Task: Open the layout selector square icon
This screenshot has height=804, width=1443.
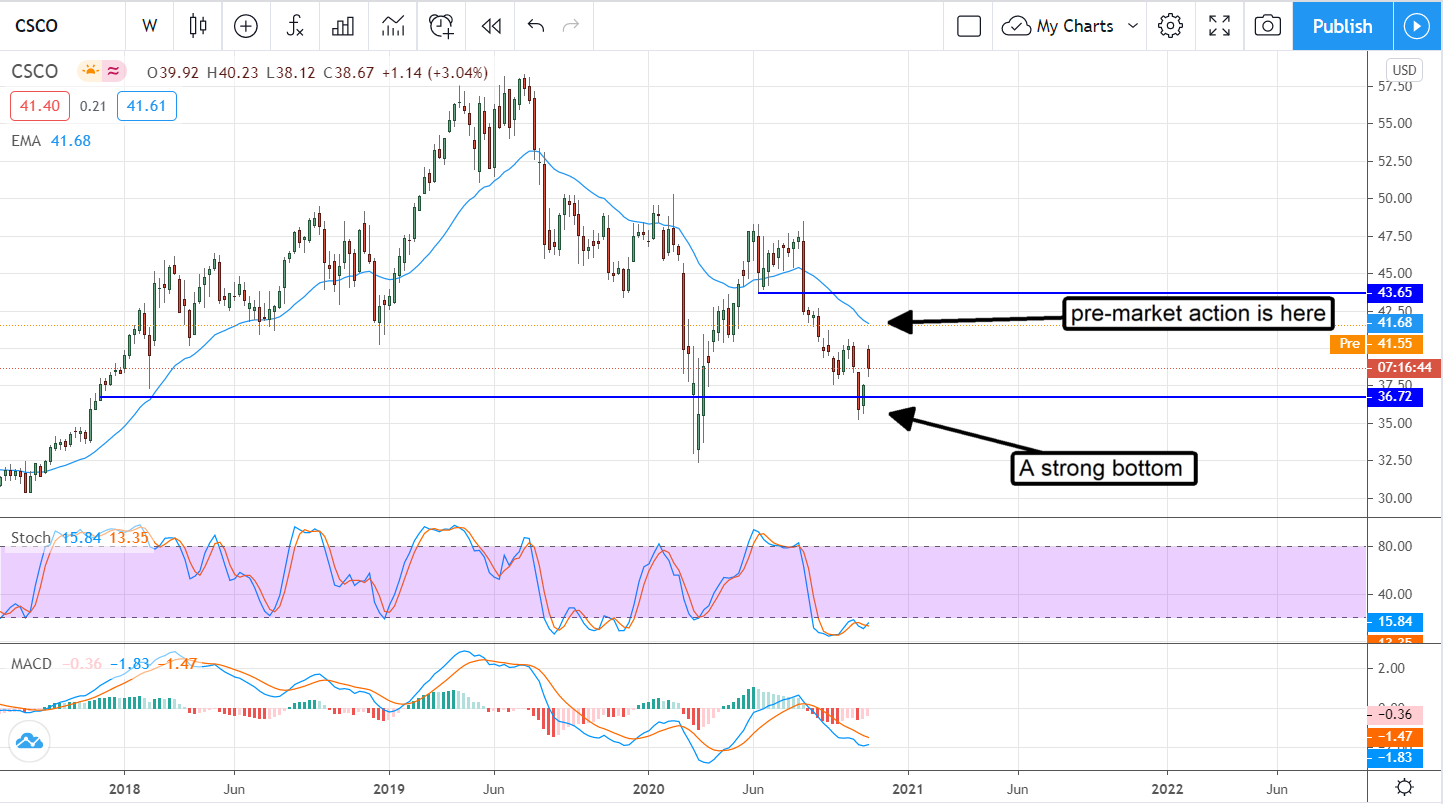Action: coord(968,26)
